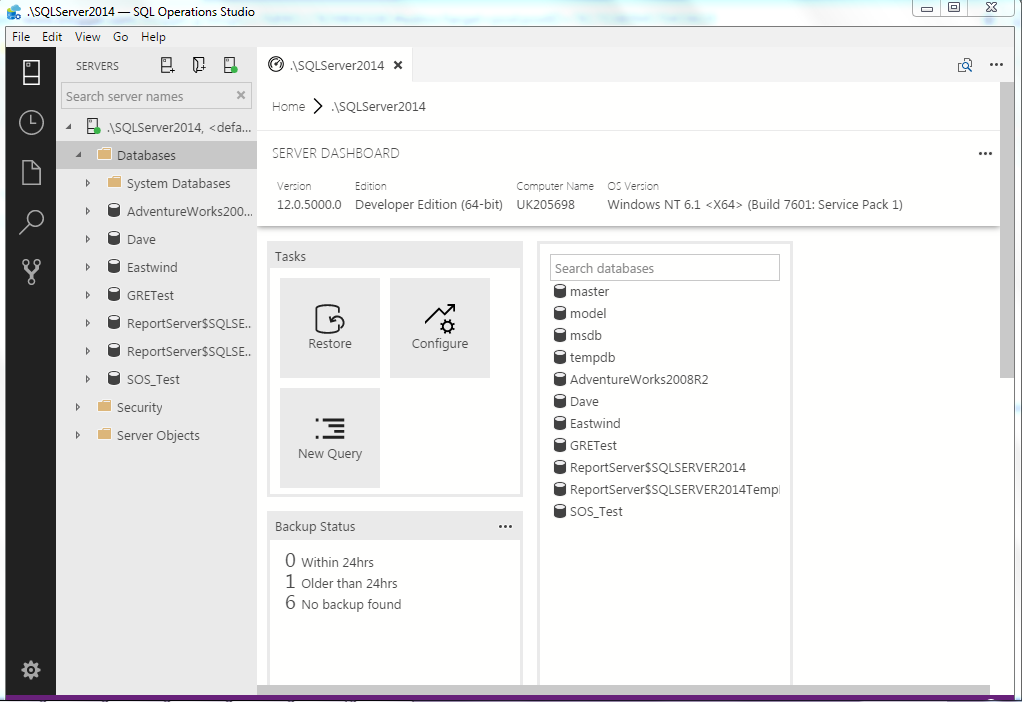This screenshot has width=1022, height=702.
Task: Click the server icon beside .\SQLServer2014 node
Action: click(93, 126)
